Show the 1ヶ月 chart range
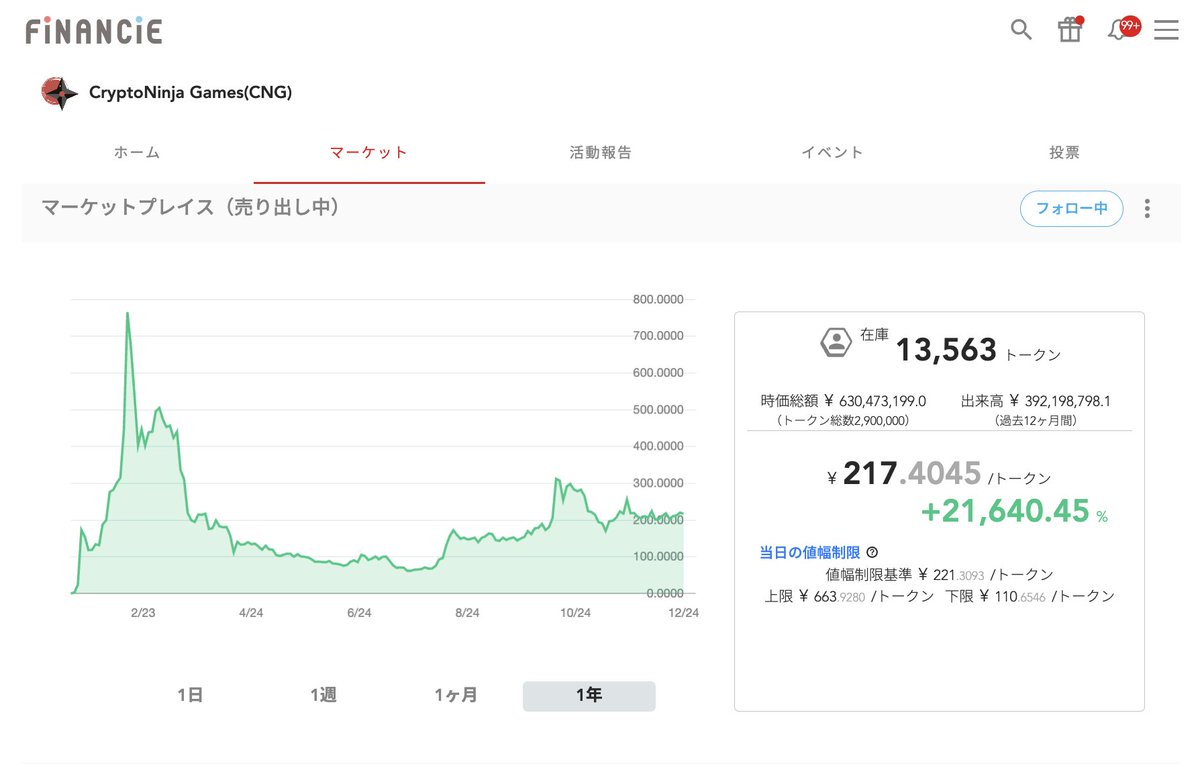Screen dimensions: 1200x764 point(456,695)
